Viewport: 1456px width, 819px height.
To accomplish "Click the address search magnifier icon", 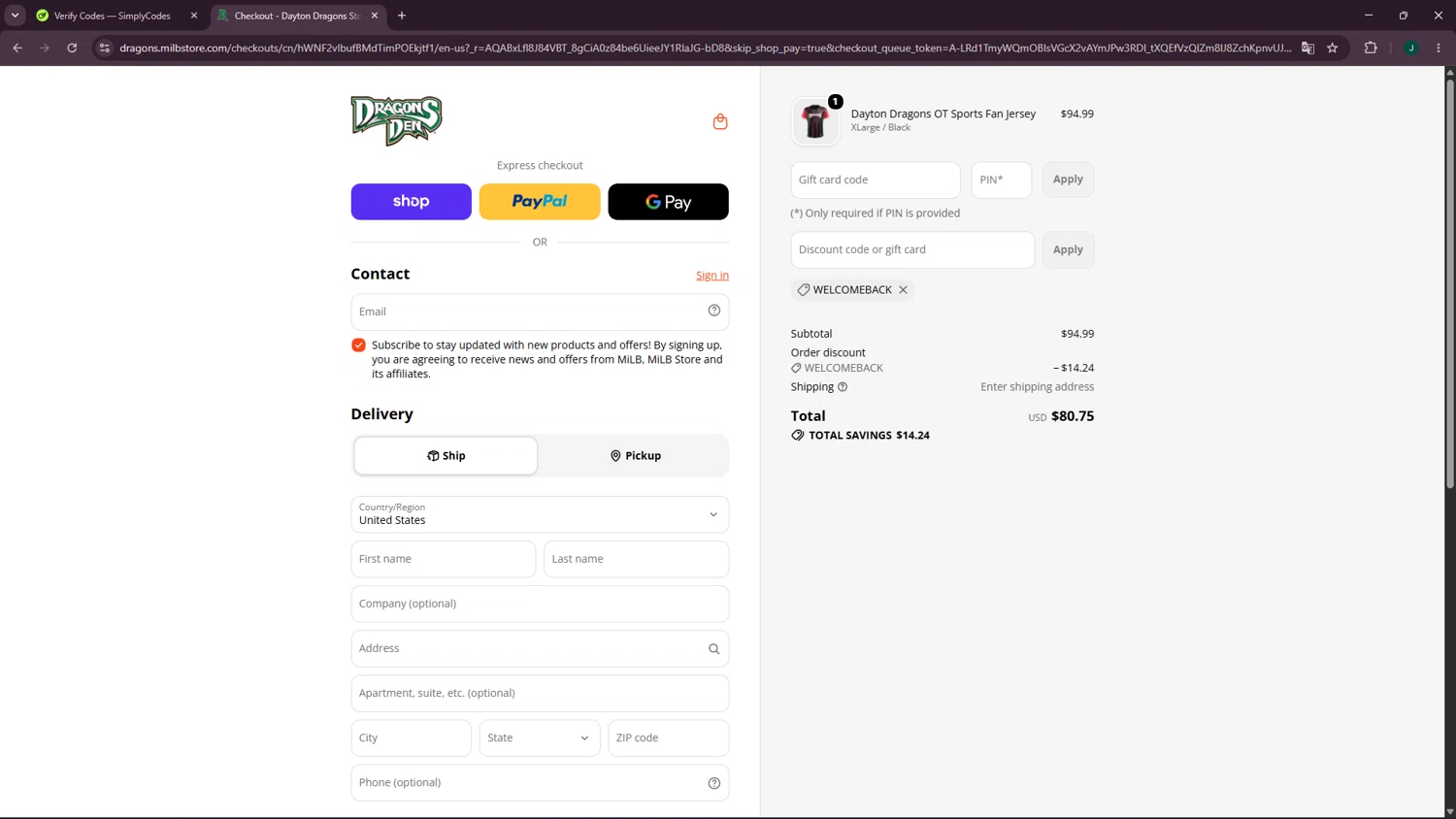I will pos(713,649).
